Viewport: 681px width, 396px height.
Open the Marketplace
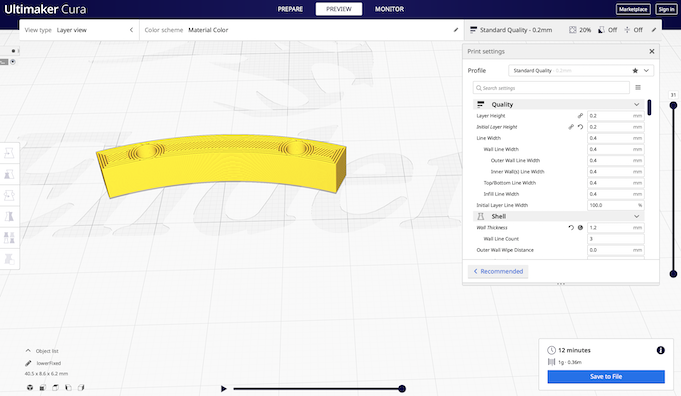(633, 9)
